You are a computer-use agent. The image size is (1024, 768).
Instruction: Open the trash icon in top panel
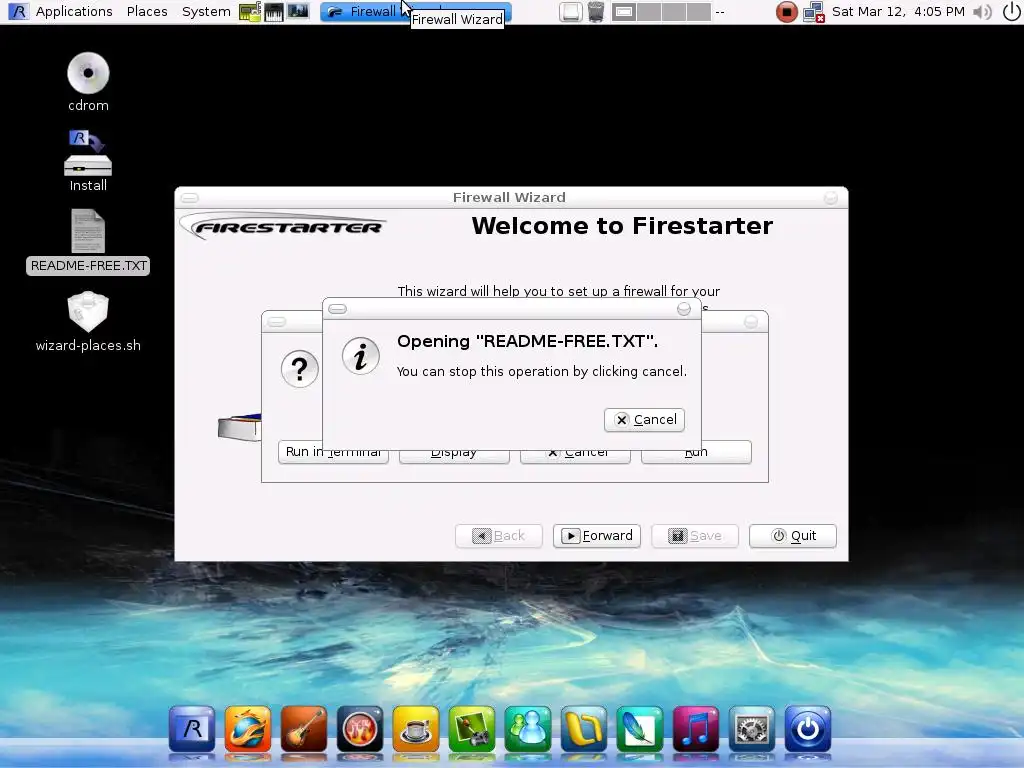596,12
